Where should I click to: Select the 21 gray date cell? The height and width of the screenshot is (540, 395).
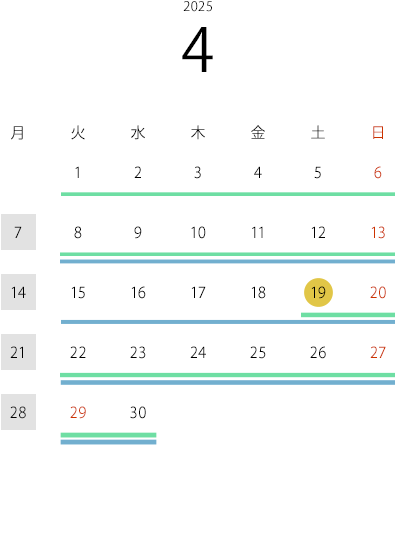[18, 352]
